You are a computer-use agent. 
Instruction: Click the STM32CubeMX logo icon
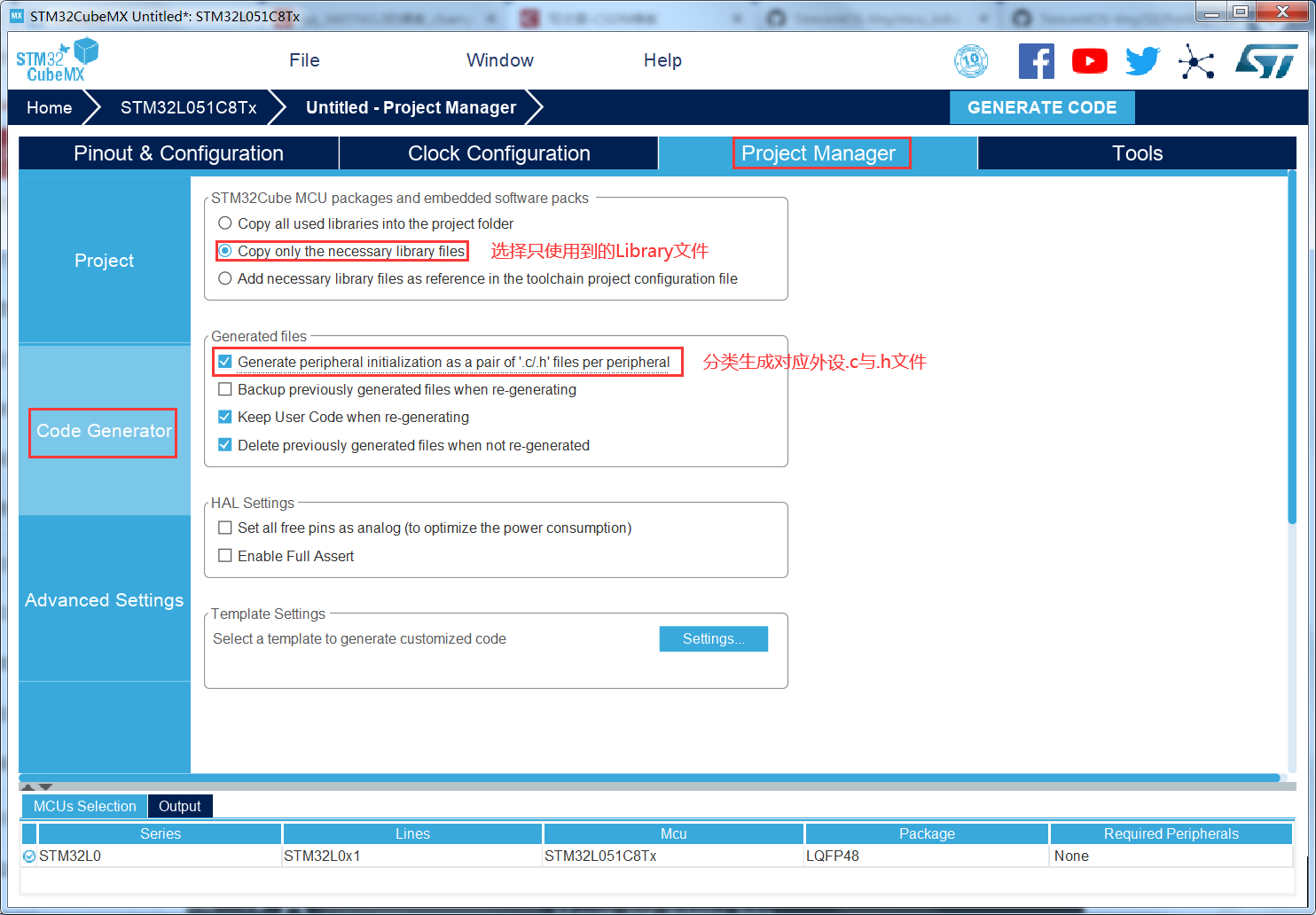coord(58,60)
